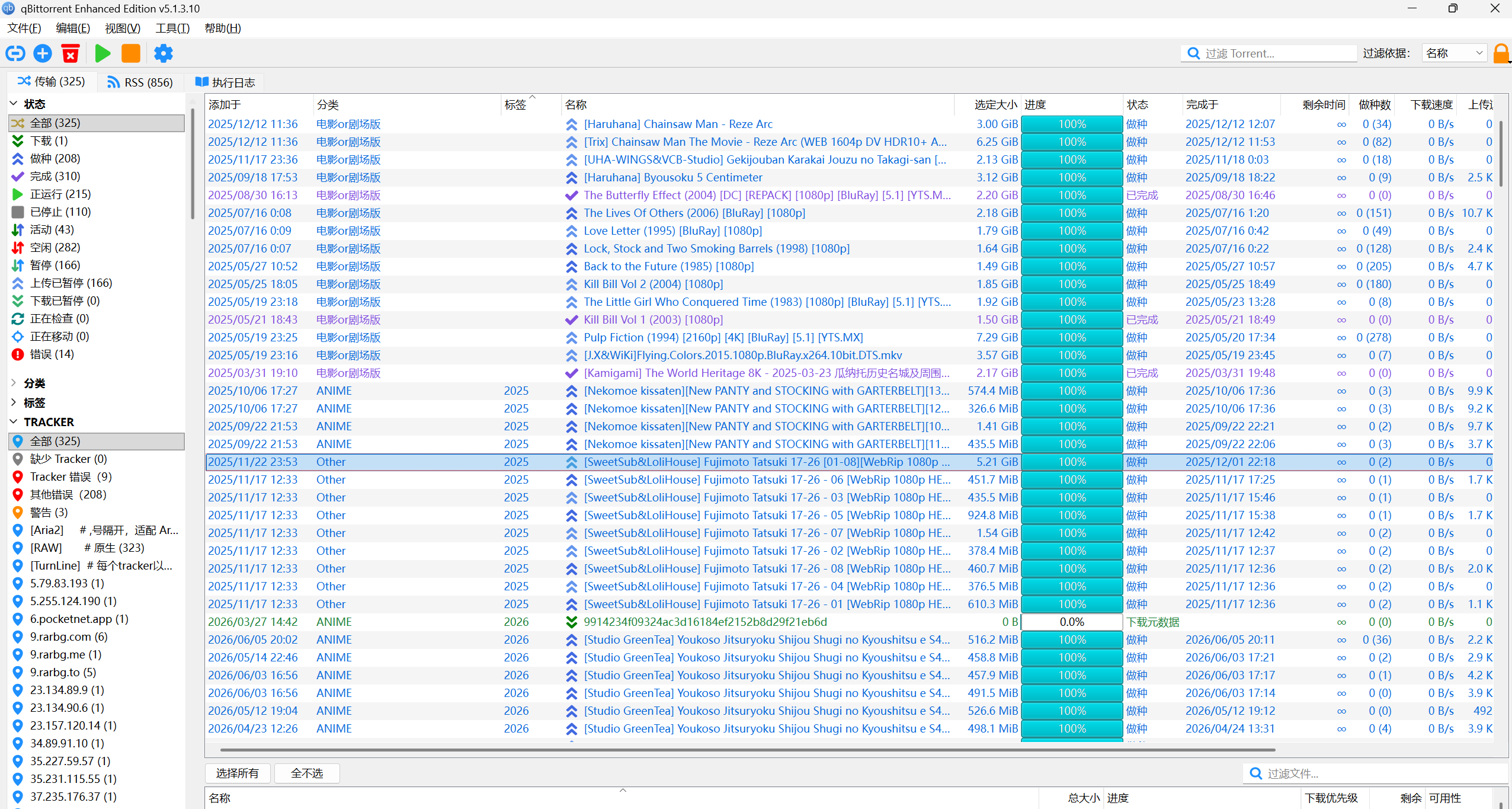Collapse the TRACKER filter section

click(14, 422)
